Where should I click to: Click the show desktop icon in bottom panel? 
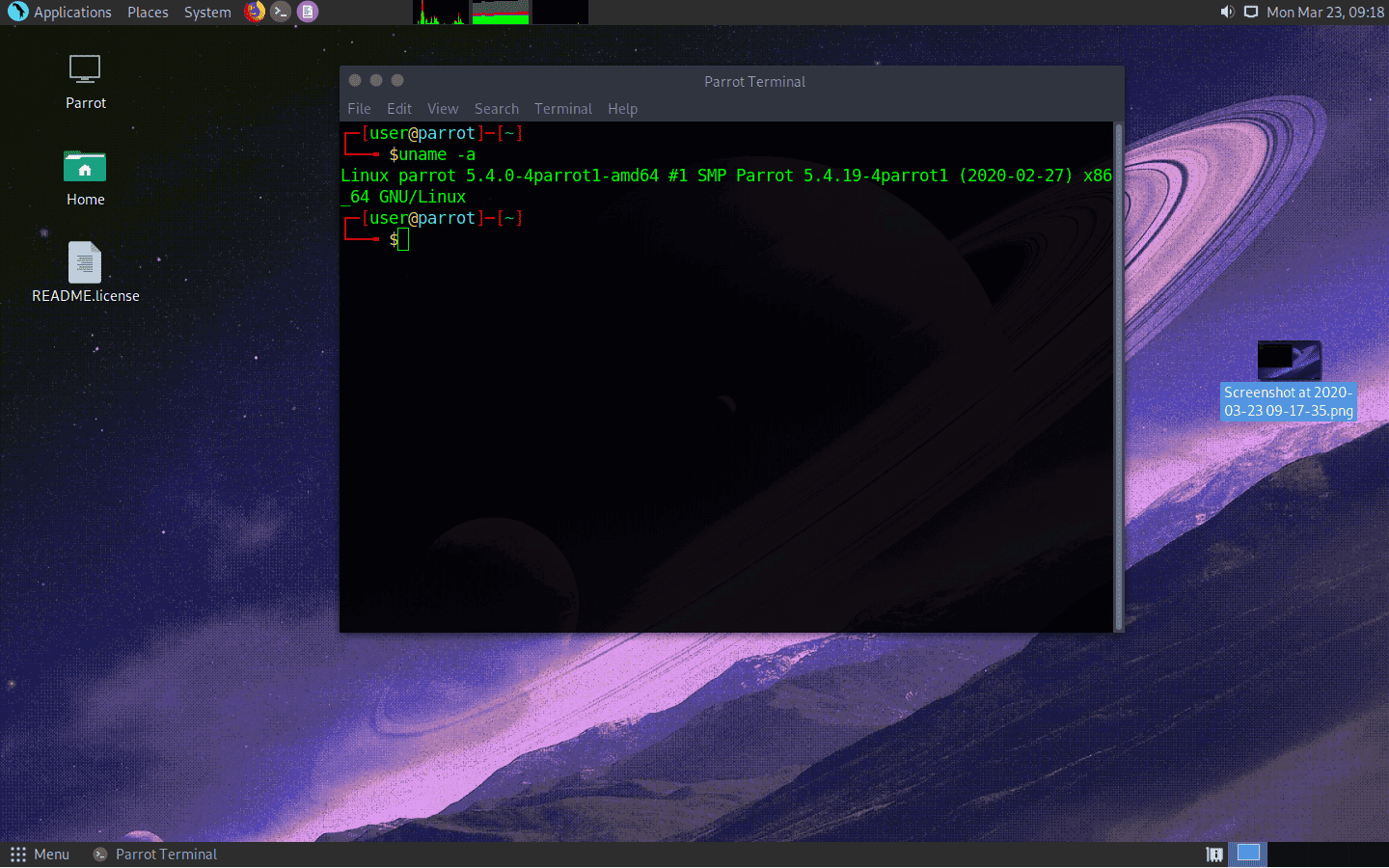click(1214, 854)
